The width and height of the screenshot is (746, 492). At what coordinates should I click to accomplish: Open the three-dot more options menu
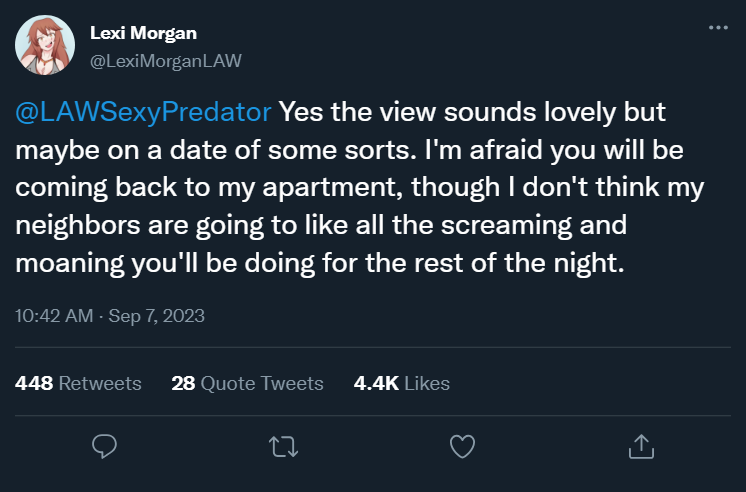(x=718, y=28)
